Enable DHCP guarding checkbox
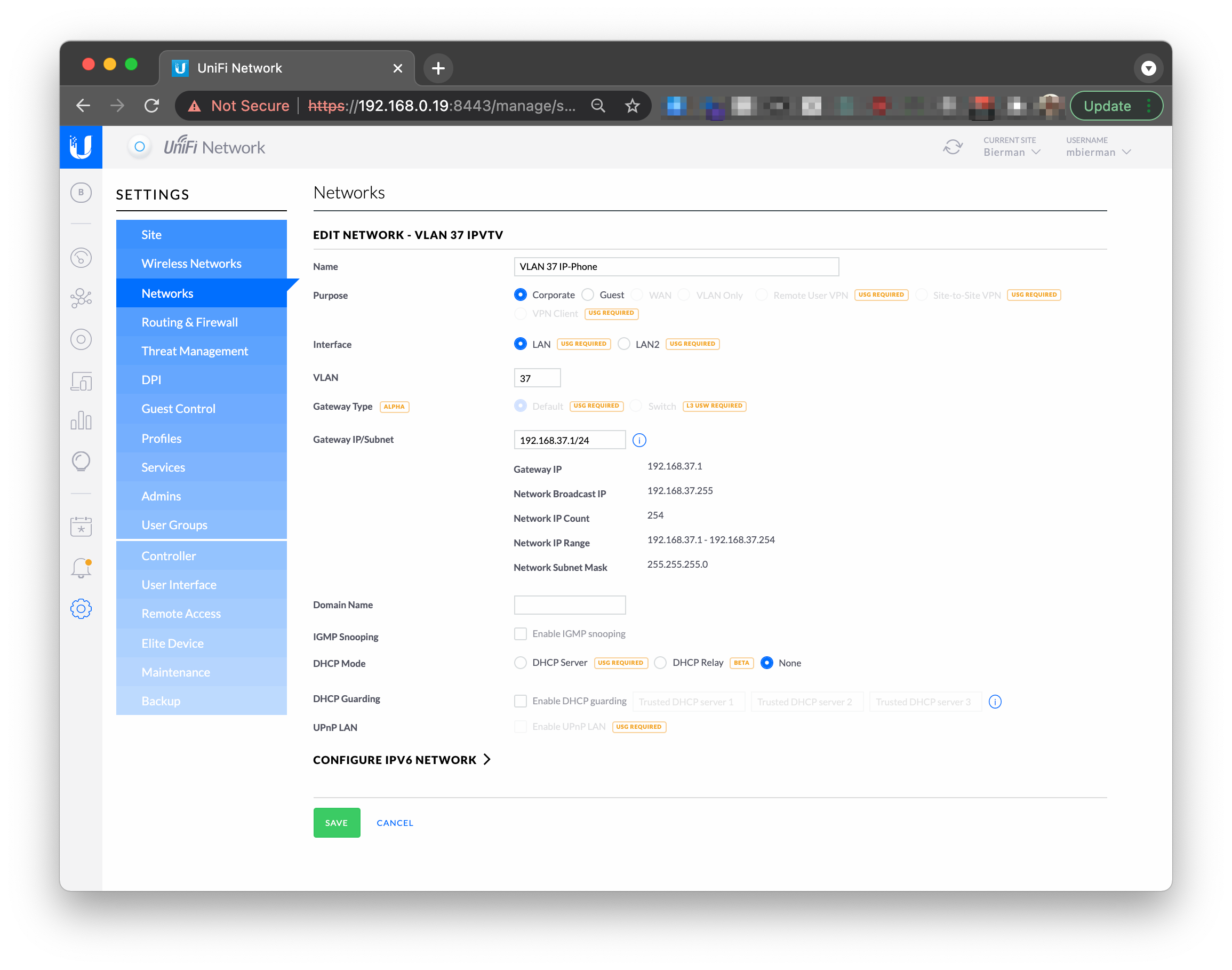This screenshot has width=1232, height=970. (520, 701)
